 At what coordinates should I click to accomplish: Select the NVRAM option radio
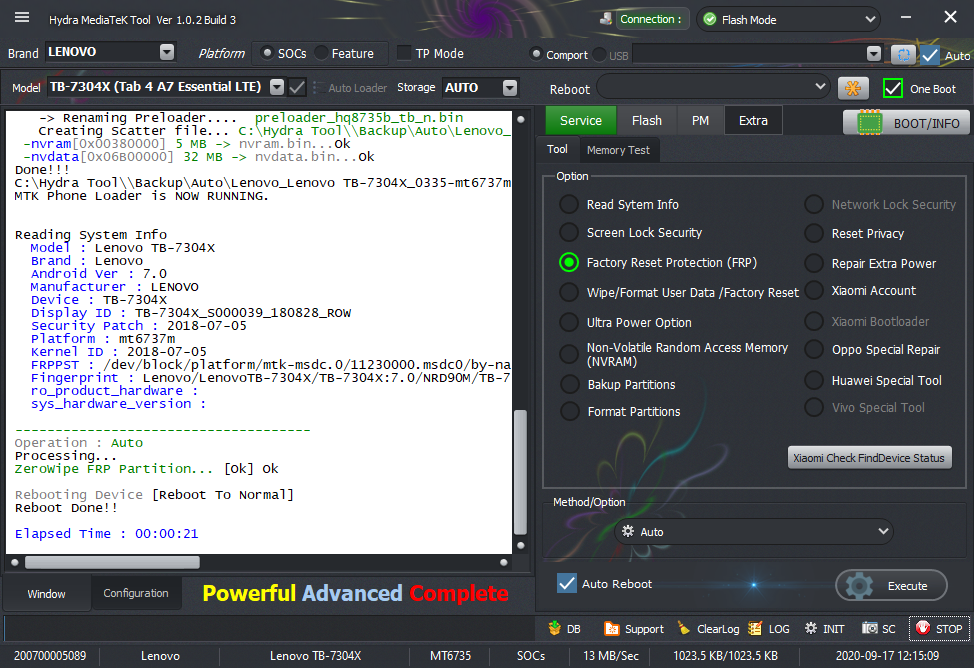[x=569, y=354]
